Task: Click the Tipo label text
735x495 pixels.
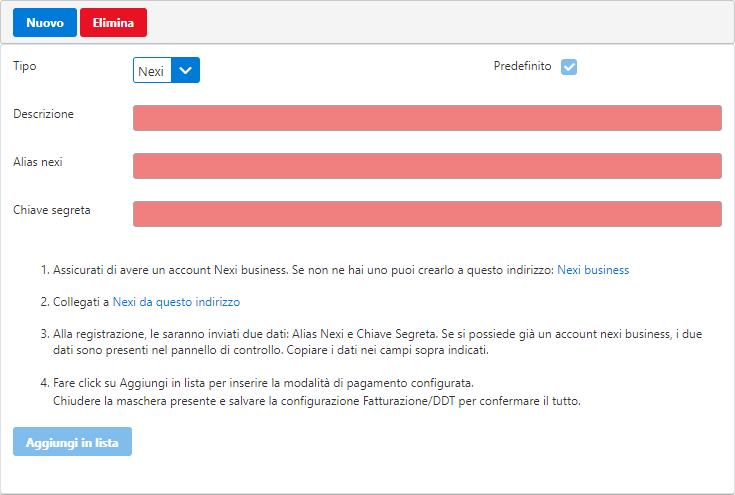Action: pos(24,66)
